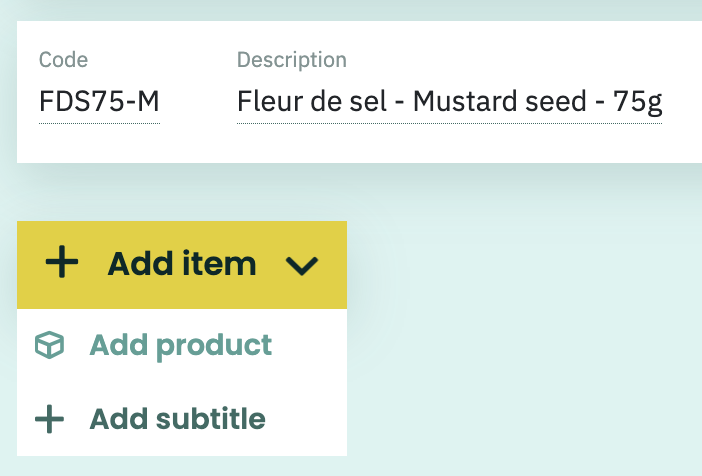Viewport: 702px width, 476px height.
Task: Click the cube icon beside Add product
Action: [x=49, y=345]
